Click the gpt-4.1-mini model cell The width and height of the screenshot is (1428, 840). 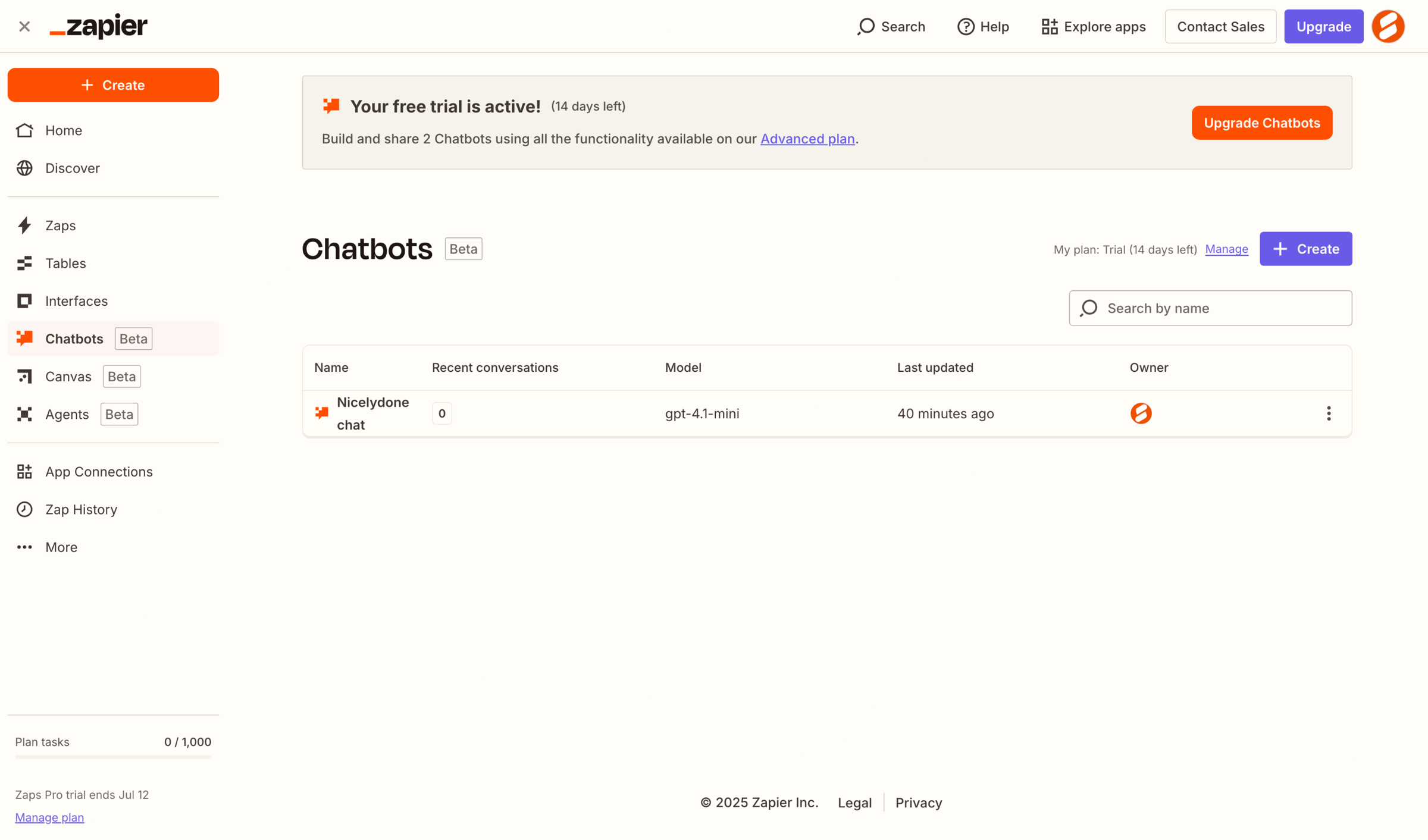(x=702, y=413)
